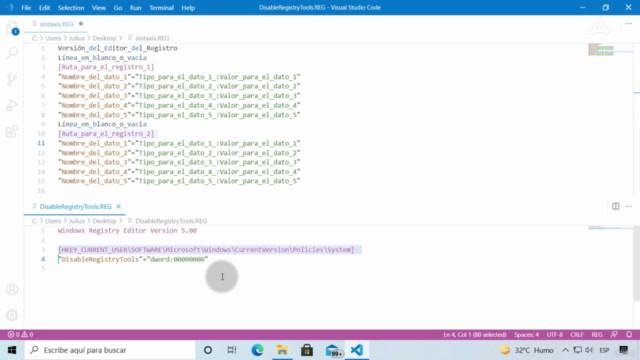Click Desktop in lower editor breadcrumb
This screenshot has width=640, height=360.
click(104, 221)
